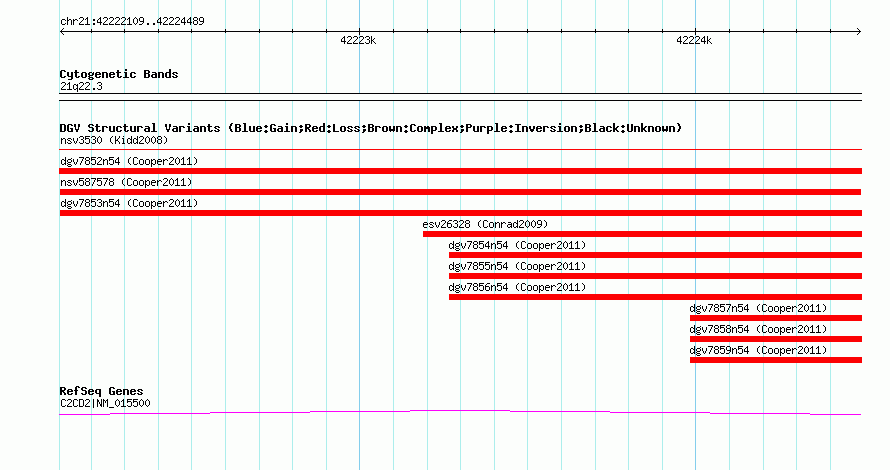Viewport: 890px width, 470px height.
Task: Select the dgv7856n54 red variant bar
Action: coord(656,297)
